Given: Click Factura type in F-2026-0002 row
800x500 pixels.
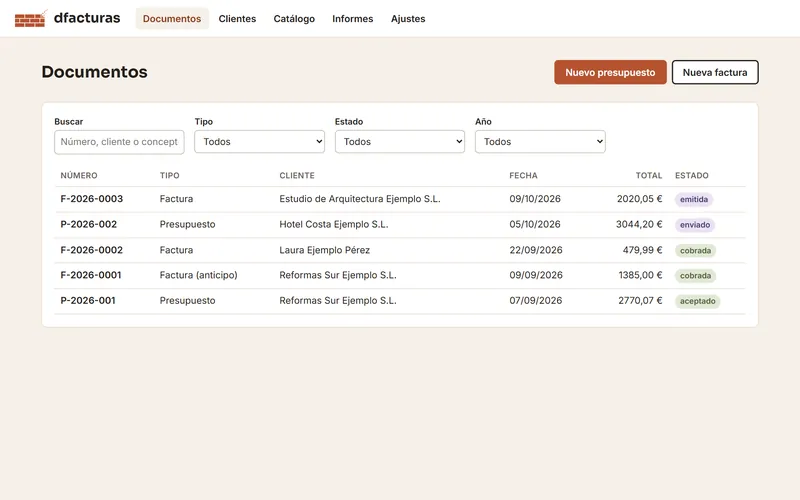Looking at the screenshot, I should coord(176,250).
